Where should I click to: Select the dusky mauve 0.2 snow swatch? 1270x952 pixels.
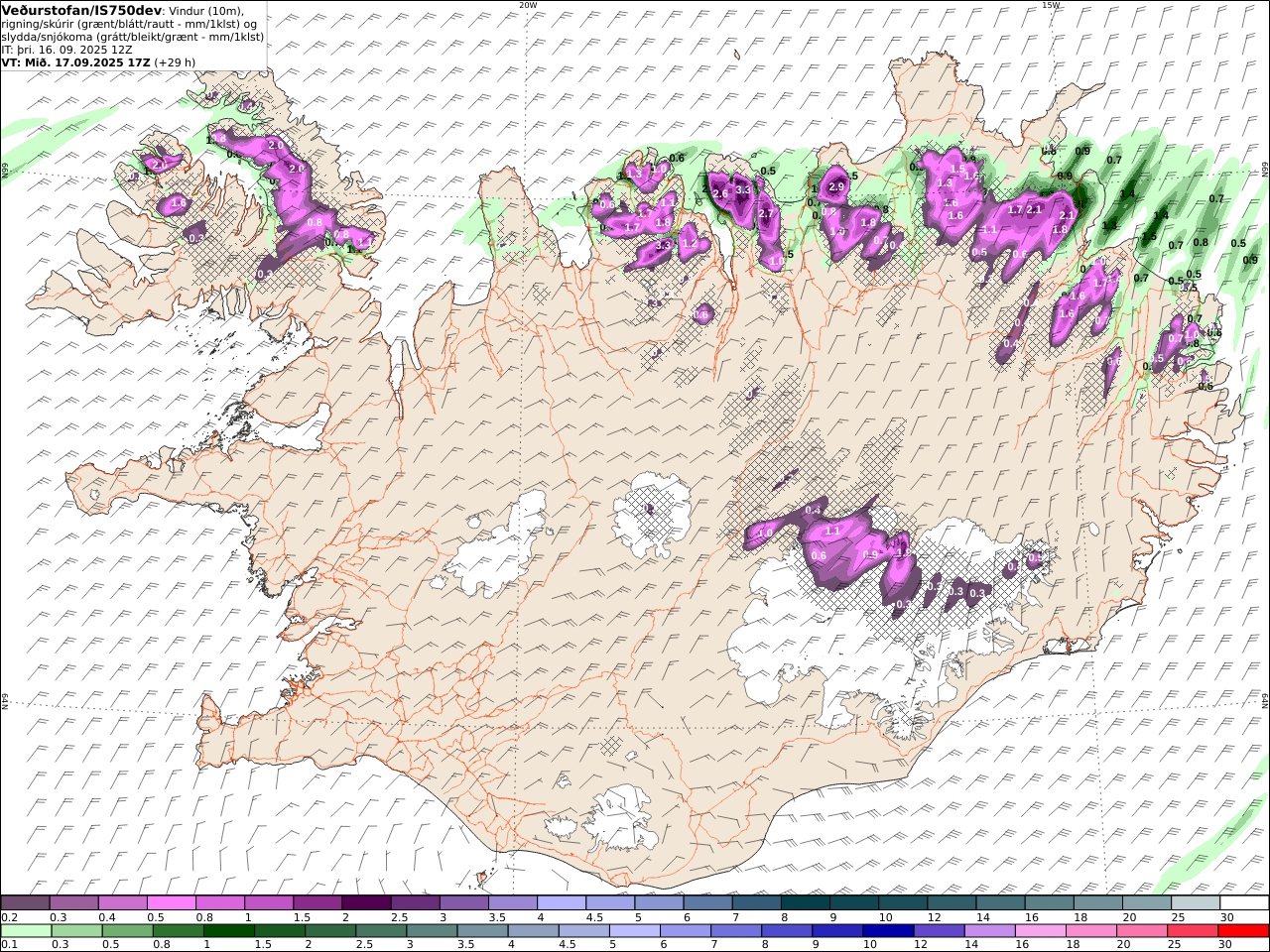[25, 903]
